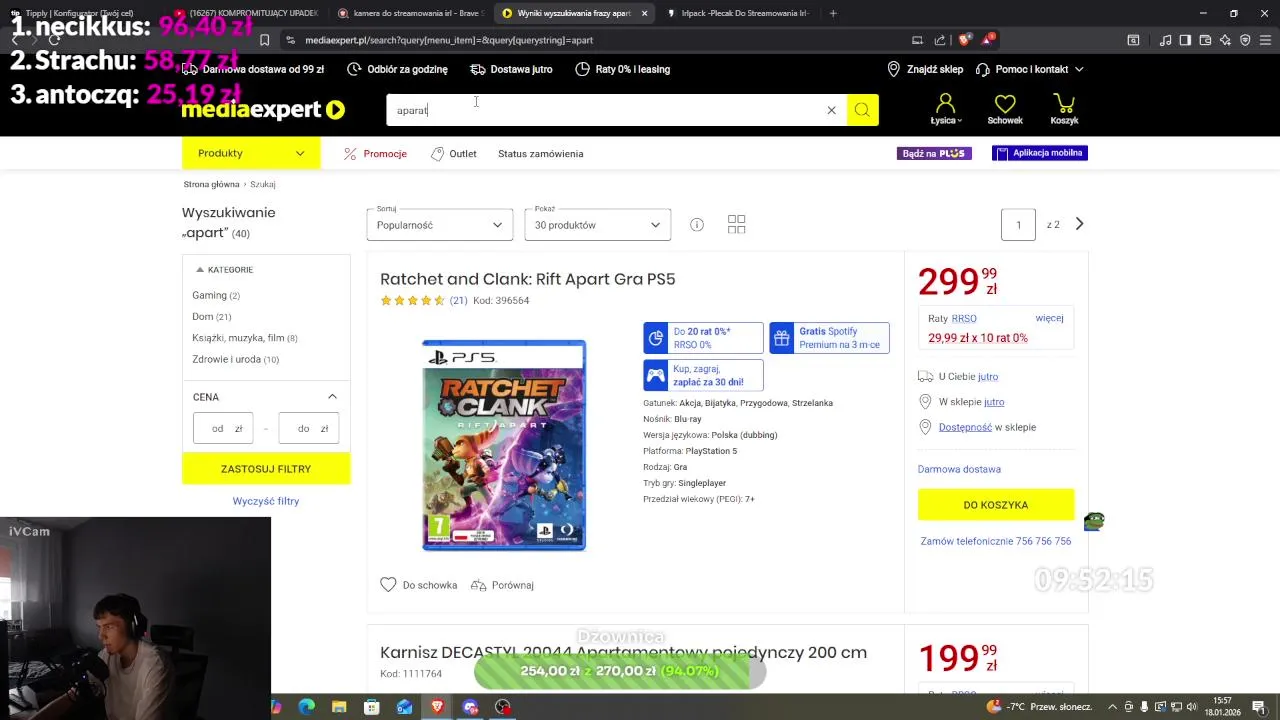Screen dimensions: 1280x720
Task: Open the Produkty dropdown menu
Action: click(251, 153)
